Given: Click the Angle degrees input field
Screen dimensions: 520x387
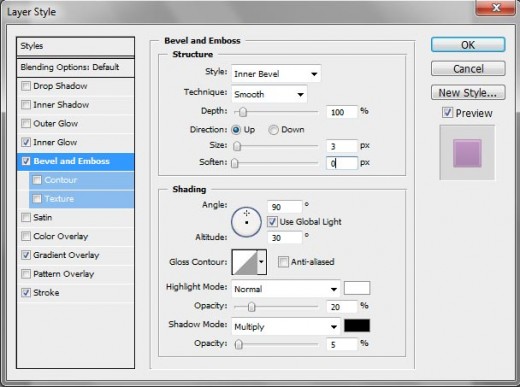Looking at the screenshot, I should [x=284, y=207].
